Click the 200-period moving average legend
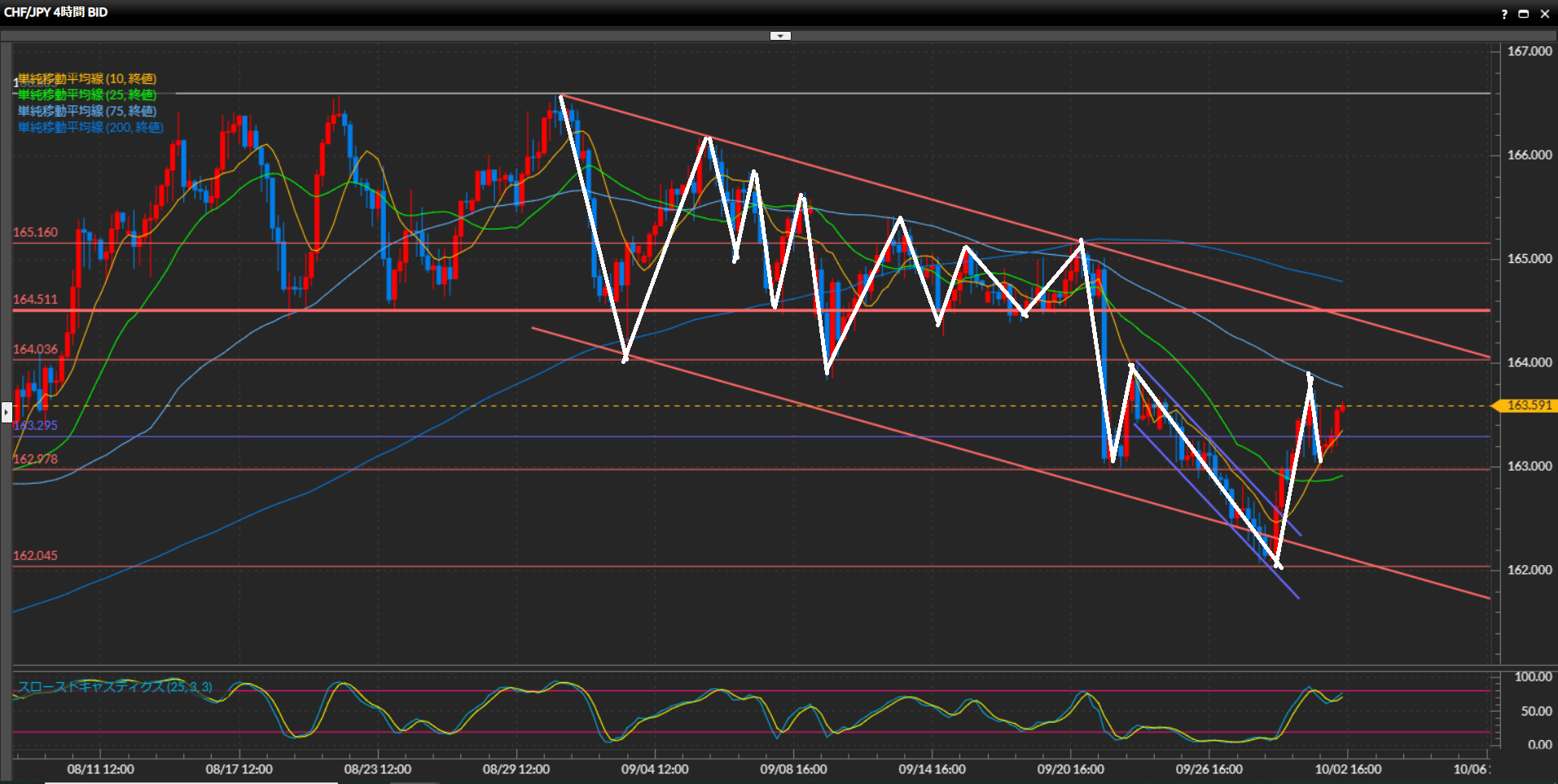1558x784 pixels. coord(90,128)
